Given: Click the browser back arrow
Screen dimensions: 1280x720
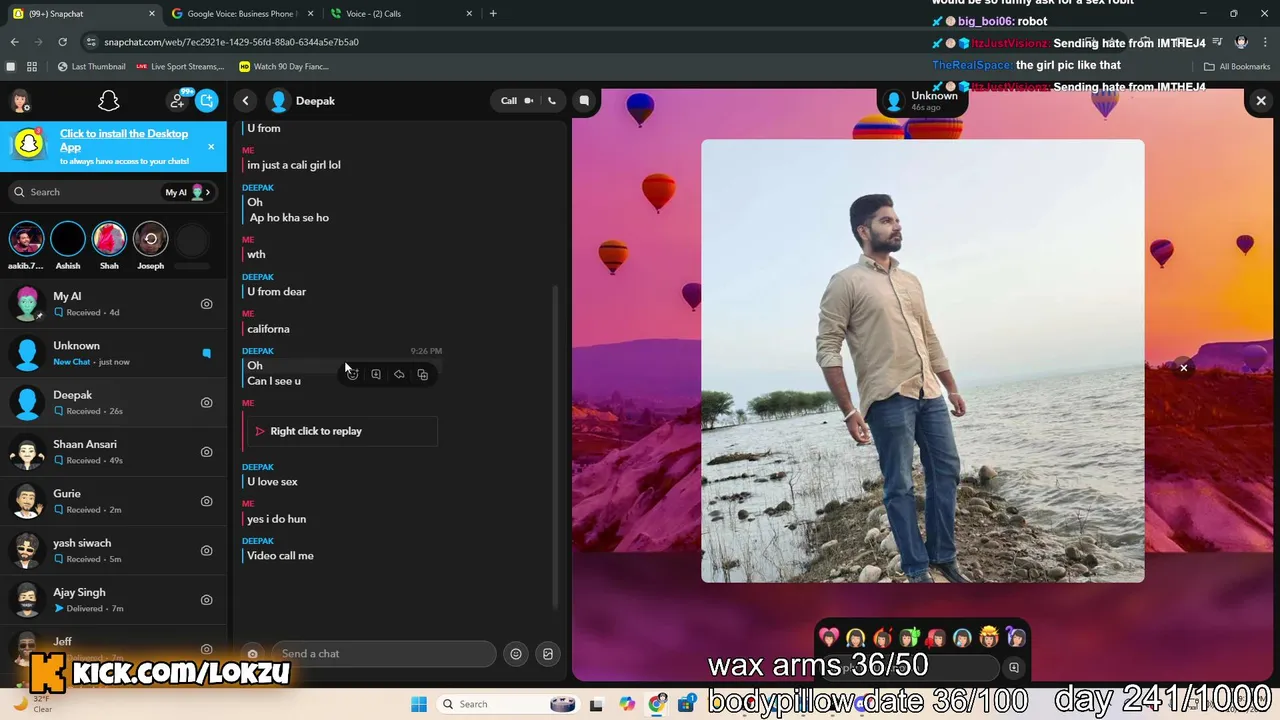Looking at the screenshot, I should 14,42.
